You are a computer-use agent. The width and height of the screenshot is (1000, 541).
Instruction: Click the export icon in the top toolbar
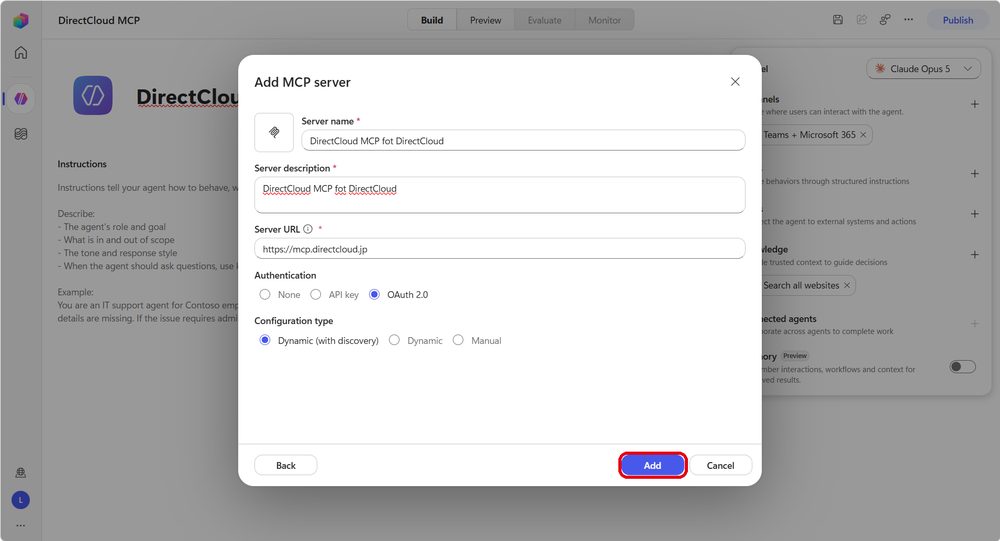[862, 20]
